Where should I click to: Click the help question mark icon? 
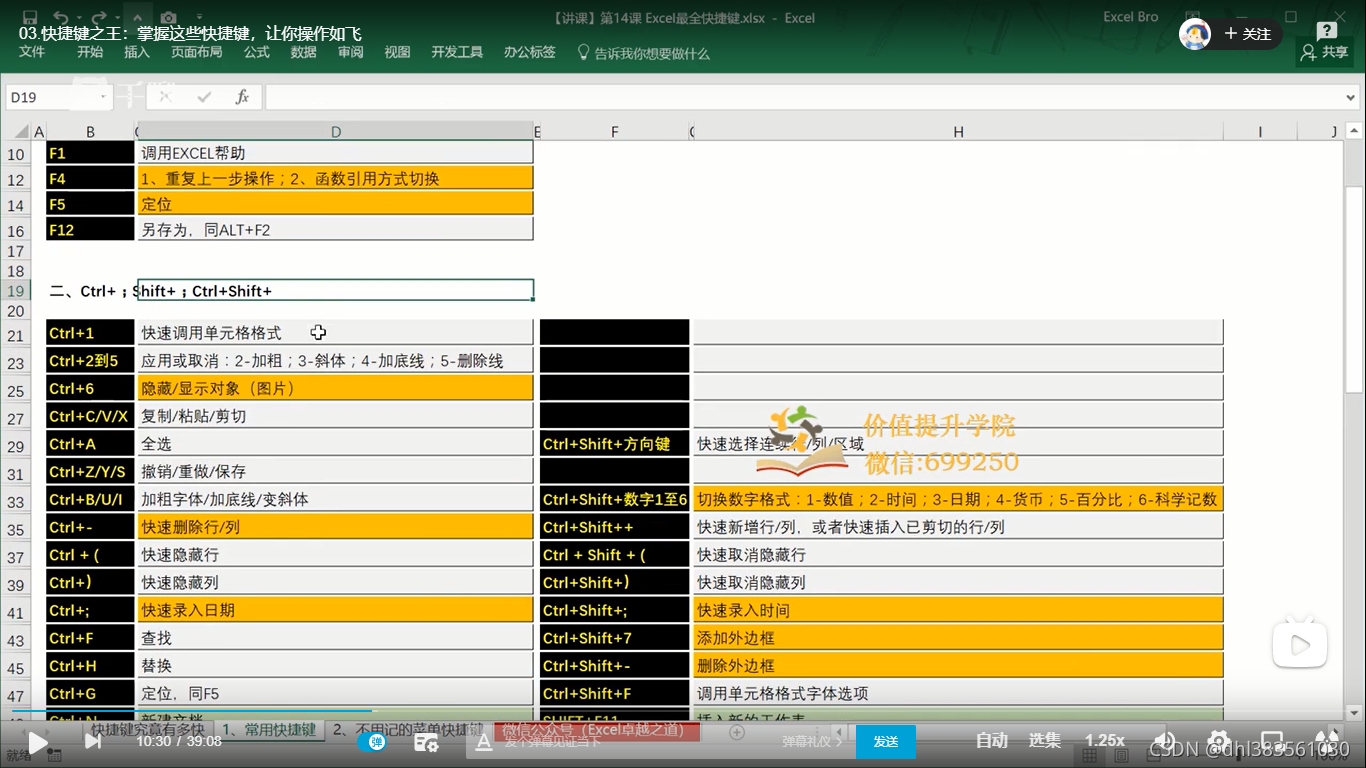pyautogui.click(x=1327, y=31)
